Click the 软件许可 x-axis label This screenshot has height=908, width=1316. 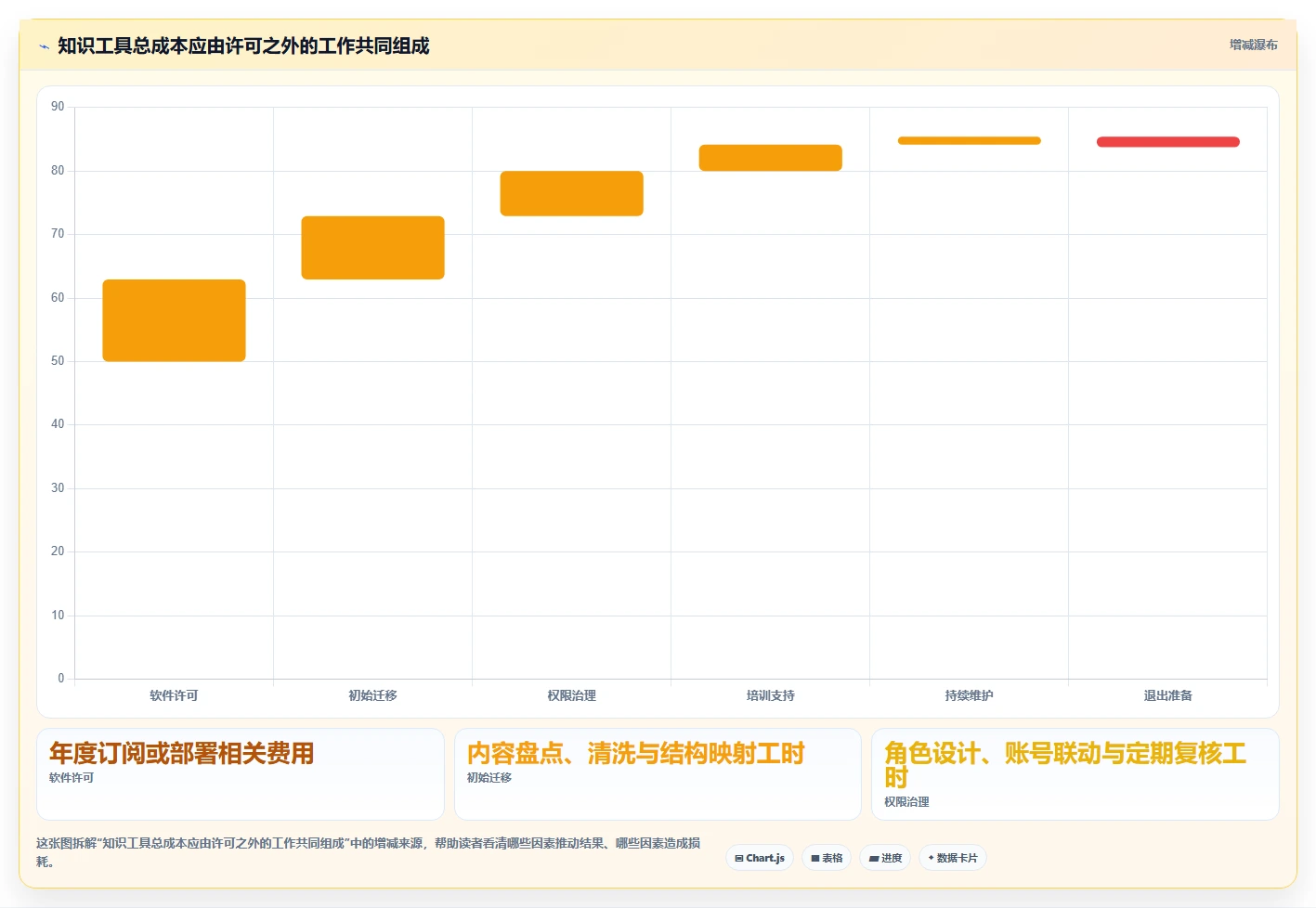(174, 695)
